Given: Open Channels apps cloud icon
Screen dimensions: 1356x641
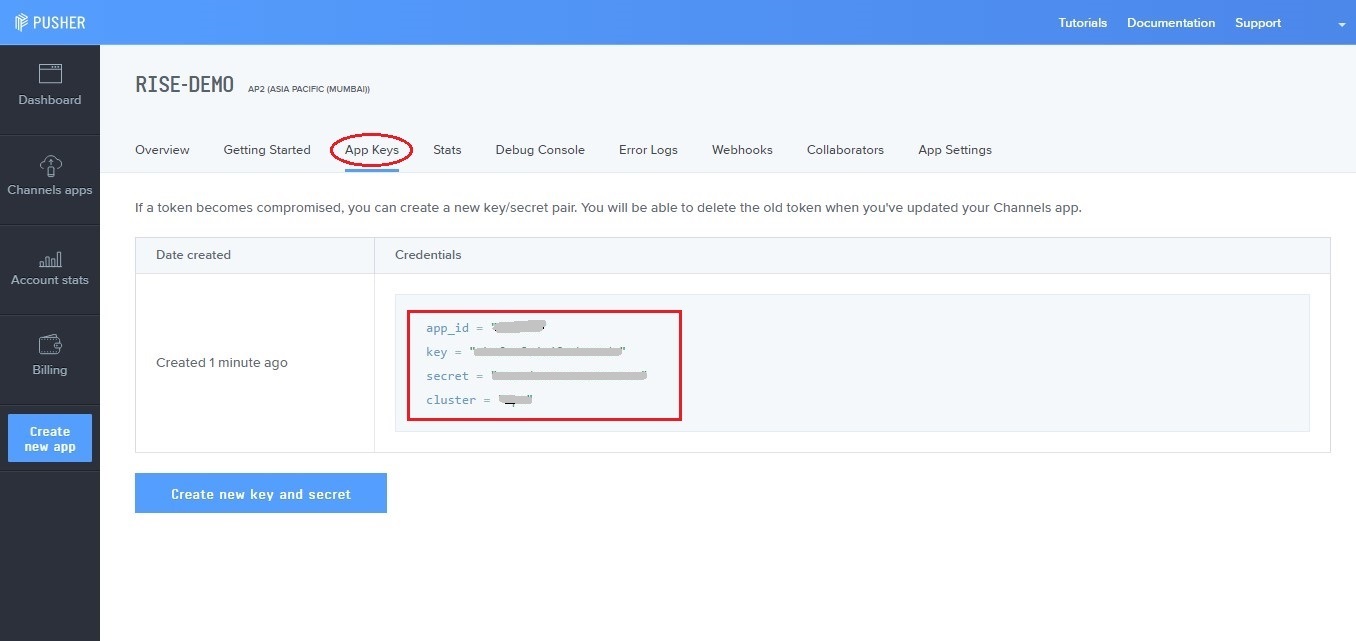Looking at the screenshot, I should 50,165.
